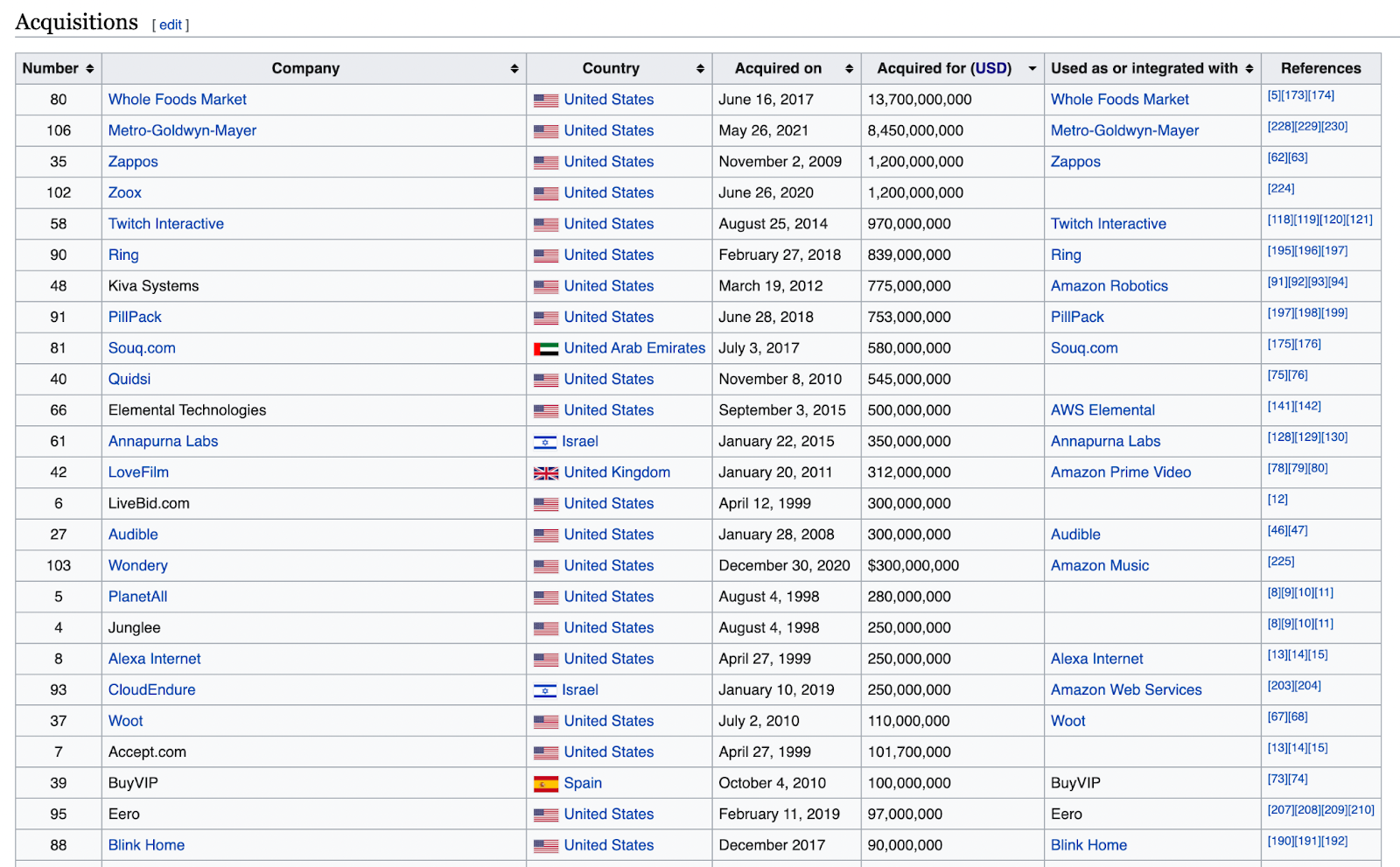Follow the Amazon Prime Video link
The image size is (1400, 867).
(x=1121, y=472)
